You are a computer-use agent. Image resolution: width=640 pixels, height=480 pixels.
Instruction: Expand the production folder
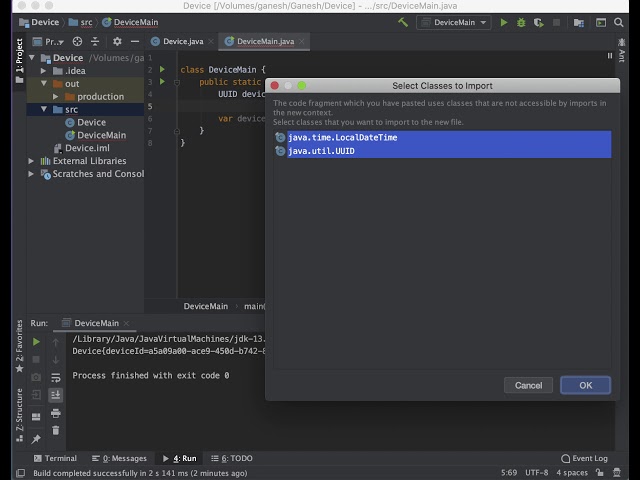coord(56,96)
